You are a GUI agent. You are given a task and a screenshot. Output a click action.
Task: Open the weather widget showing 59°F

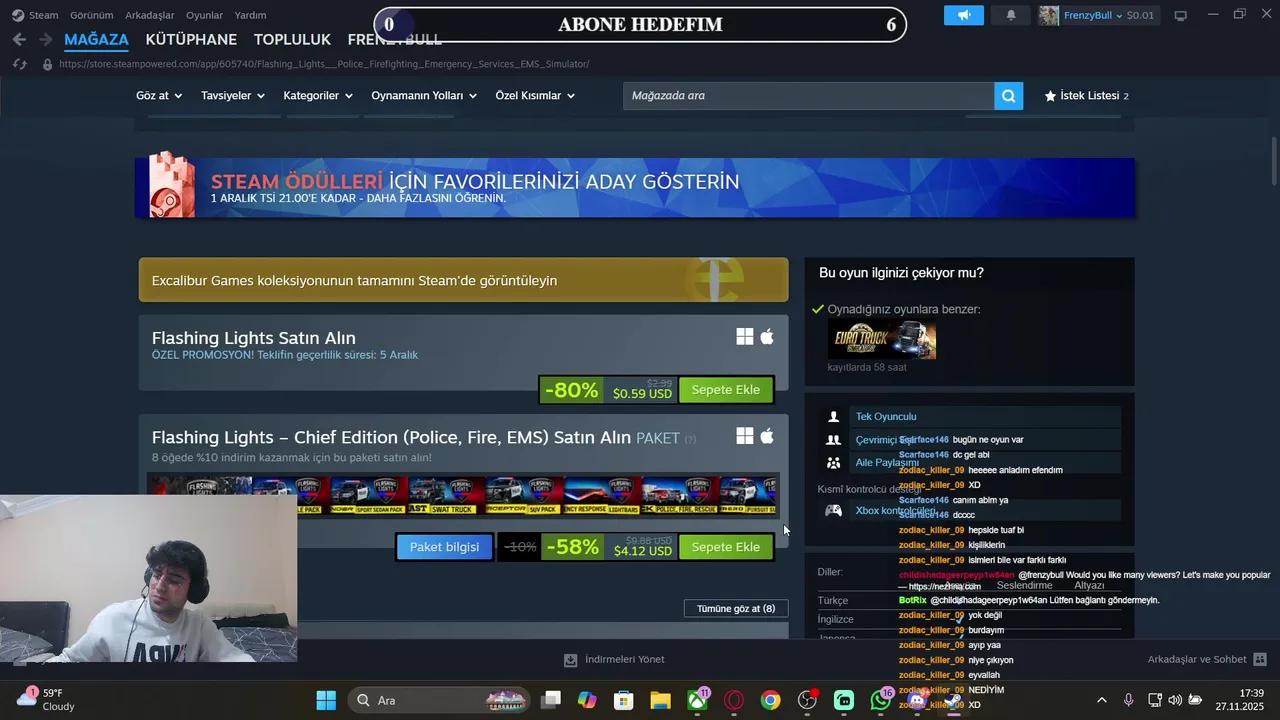[x=45, y=700]
